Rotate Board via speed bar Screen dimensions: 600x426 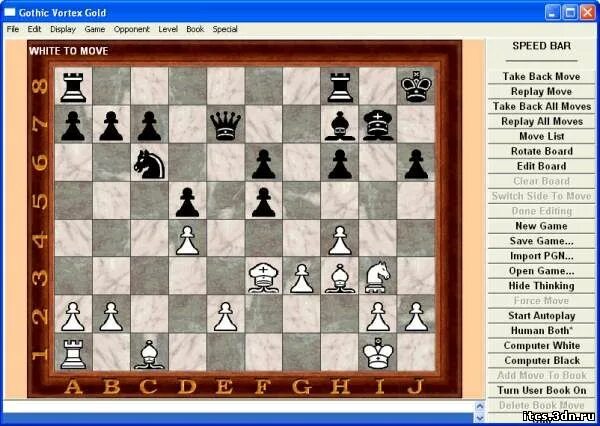click(541, 151)
